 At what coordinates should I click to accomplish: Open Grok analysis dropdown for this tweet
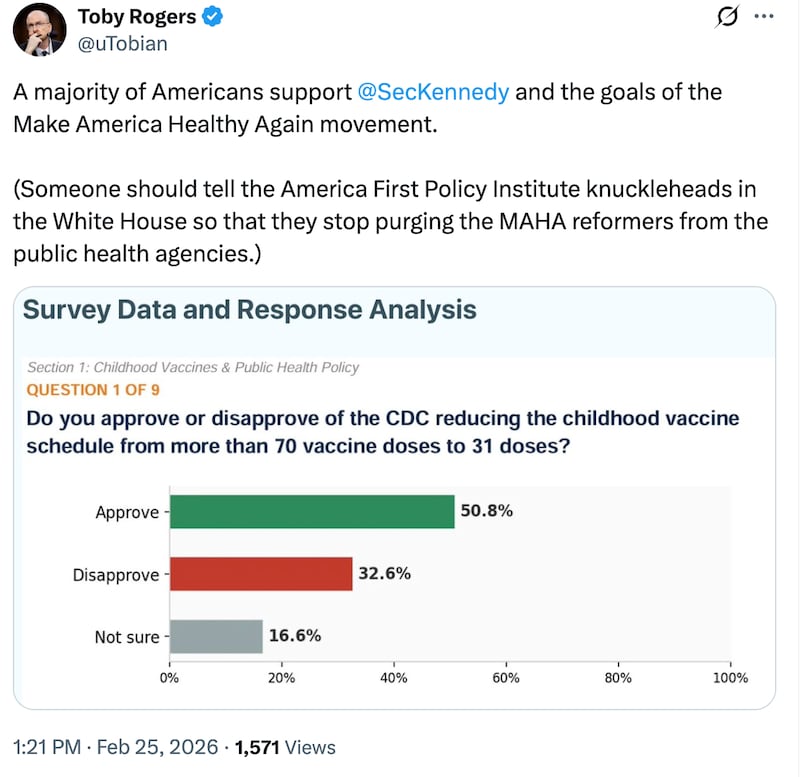point(727,18)
